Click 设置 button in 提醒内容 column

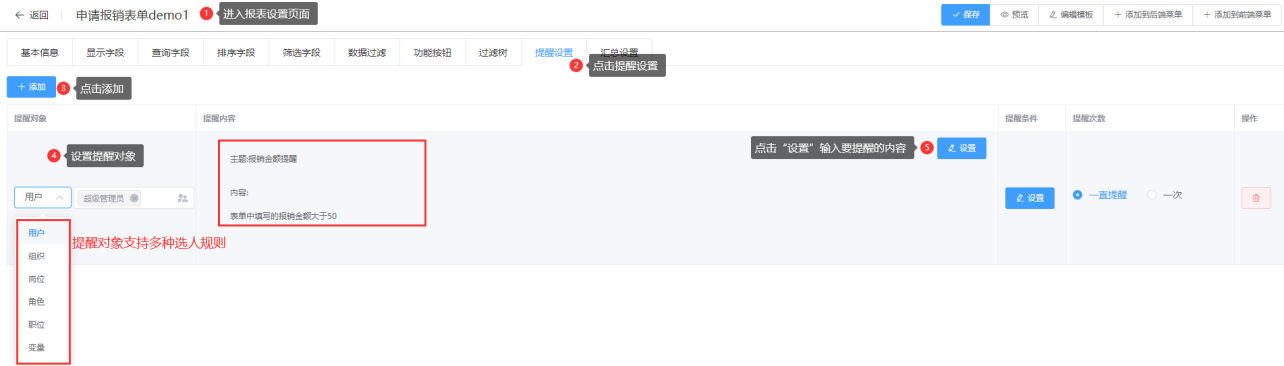point(961,148)
